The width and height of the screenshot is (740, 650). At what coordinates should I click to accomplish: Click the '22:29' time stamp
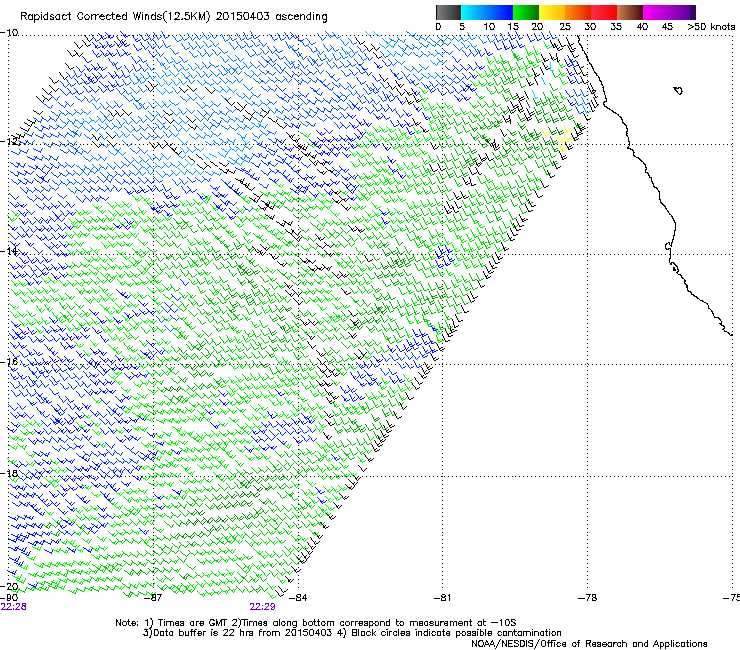tap(262, 607)
